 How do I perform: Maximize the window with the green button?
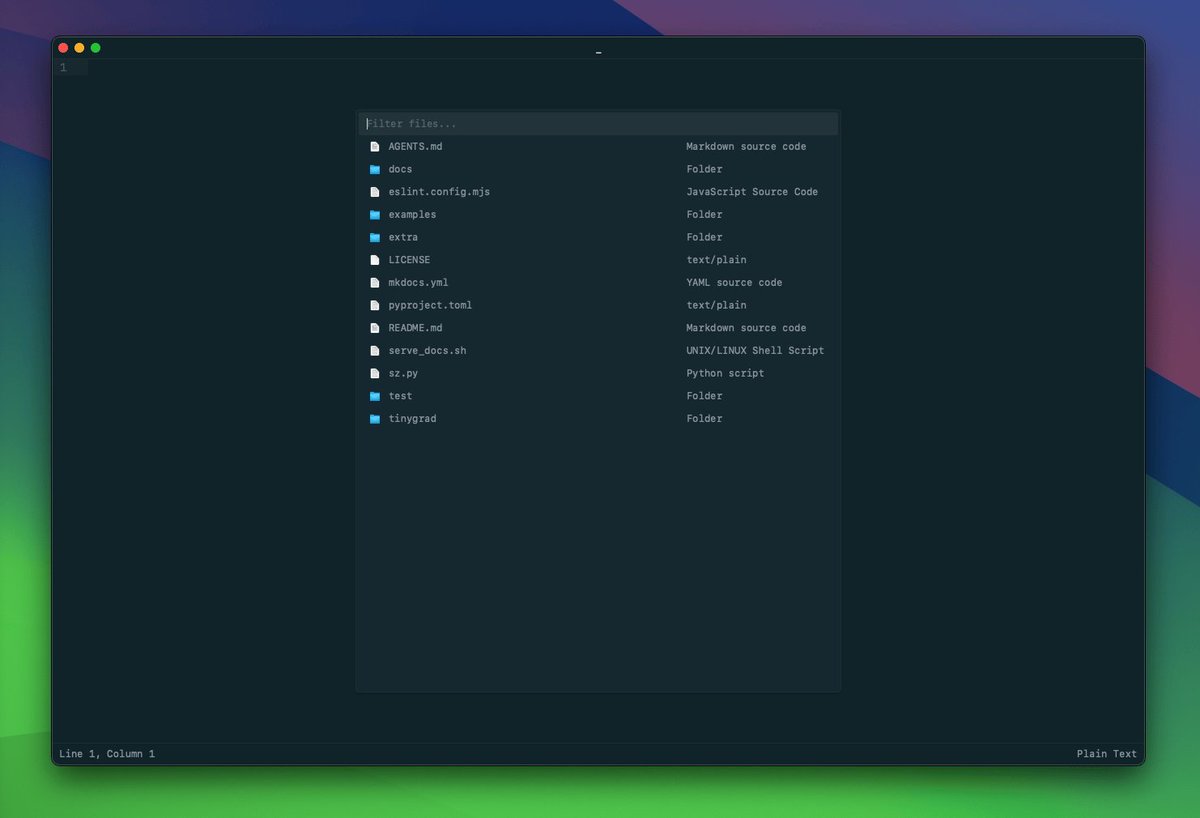coord(95,48)
